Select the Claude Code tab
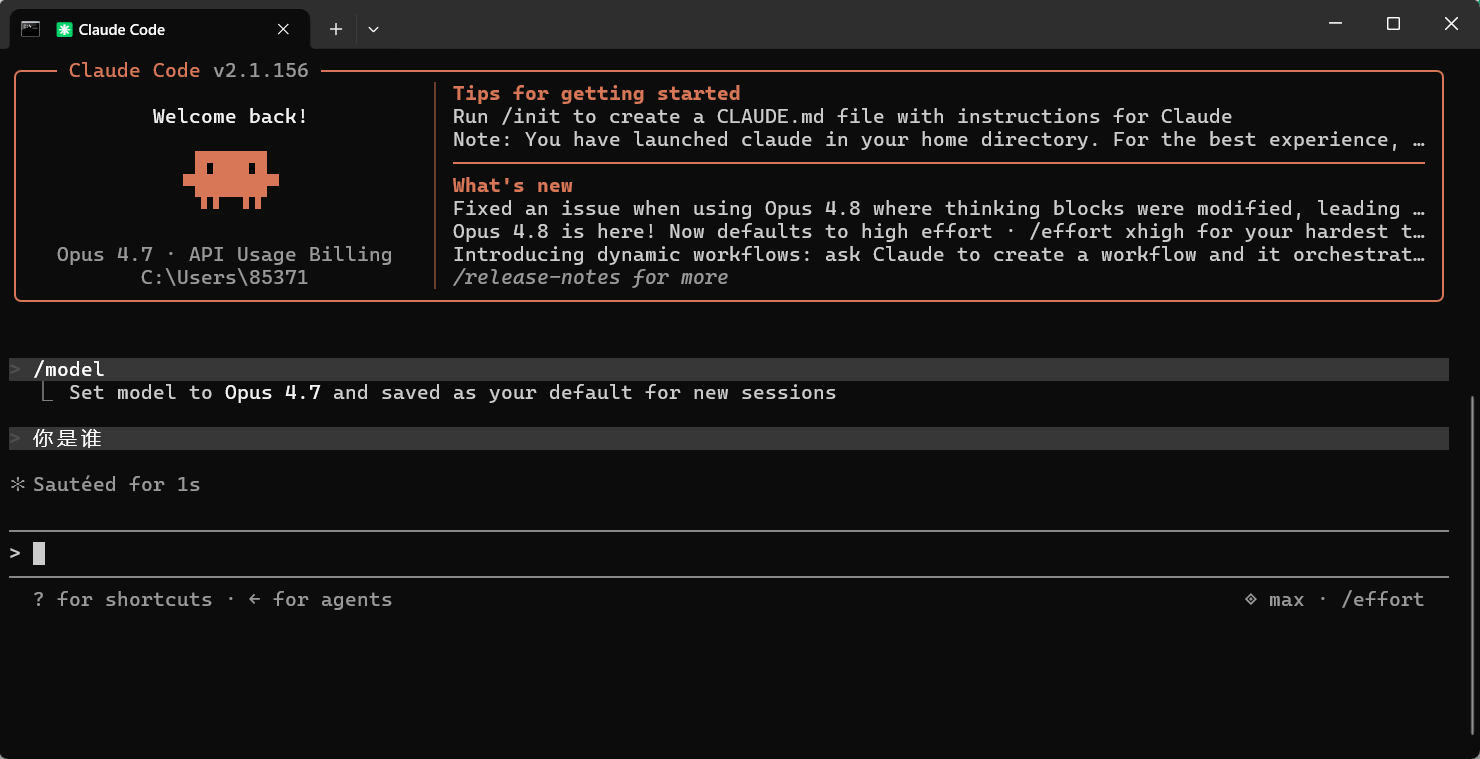 click(x=160, y=29)
